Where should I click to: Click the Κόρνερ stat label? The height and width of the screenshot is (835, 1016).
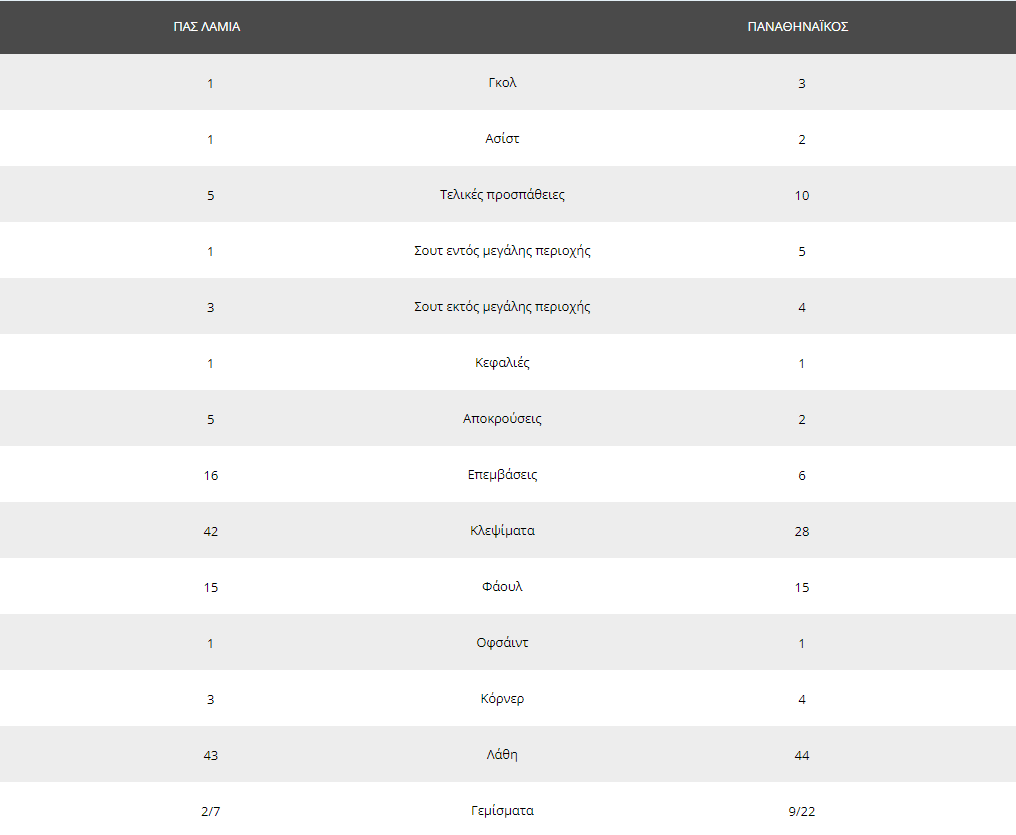(x=502, y=698)
